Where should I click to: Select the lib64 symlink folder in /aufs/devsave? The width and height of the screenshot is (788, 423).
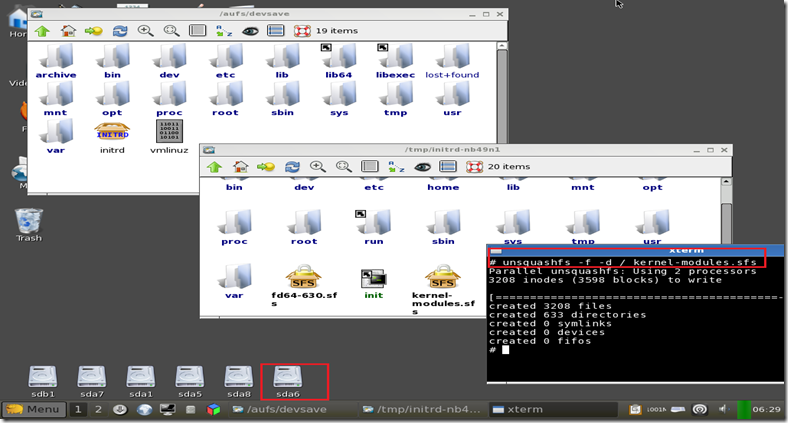click(339, 61)
